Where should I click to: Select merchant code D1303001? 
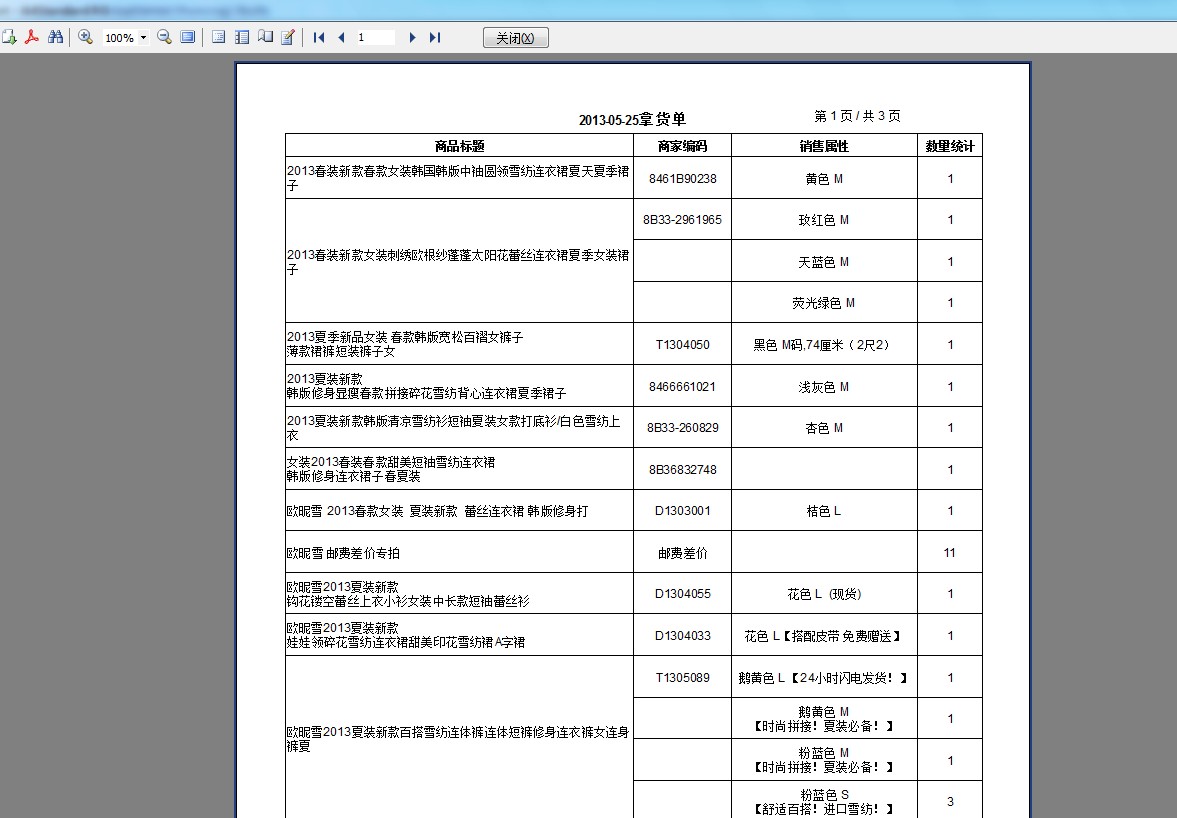click(x=682, y=511)
